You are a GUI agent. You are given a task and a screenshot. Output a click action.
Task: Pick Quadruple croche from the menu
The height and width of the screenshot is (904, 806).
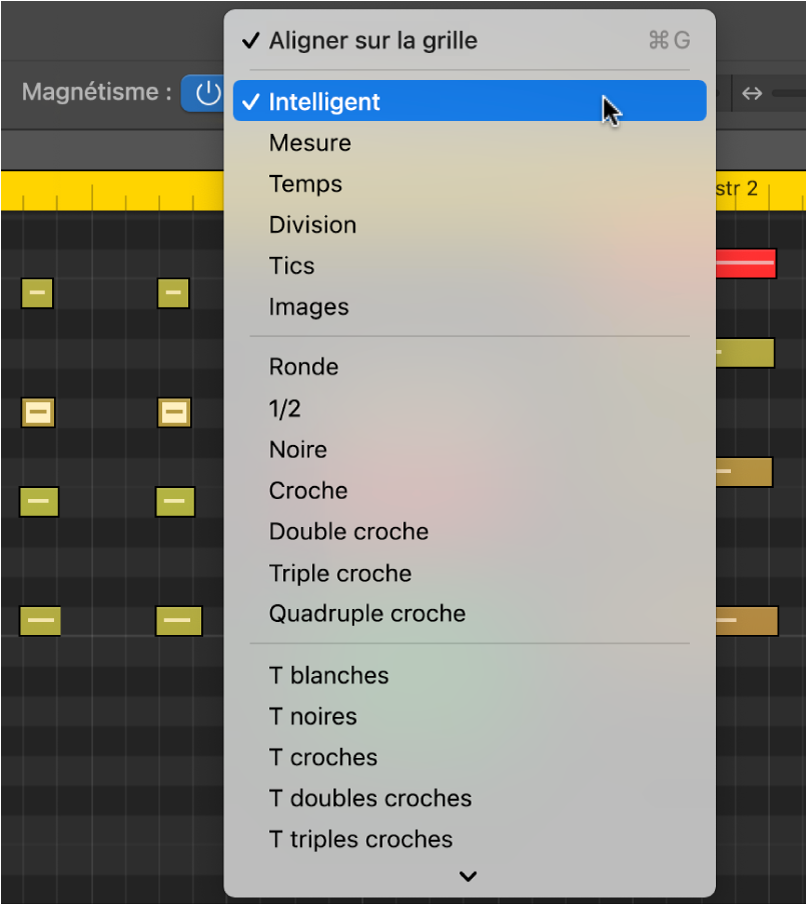click(x=366, y=614)
